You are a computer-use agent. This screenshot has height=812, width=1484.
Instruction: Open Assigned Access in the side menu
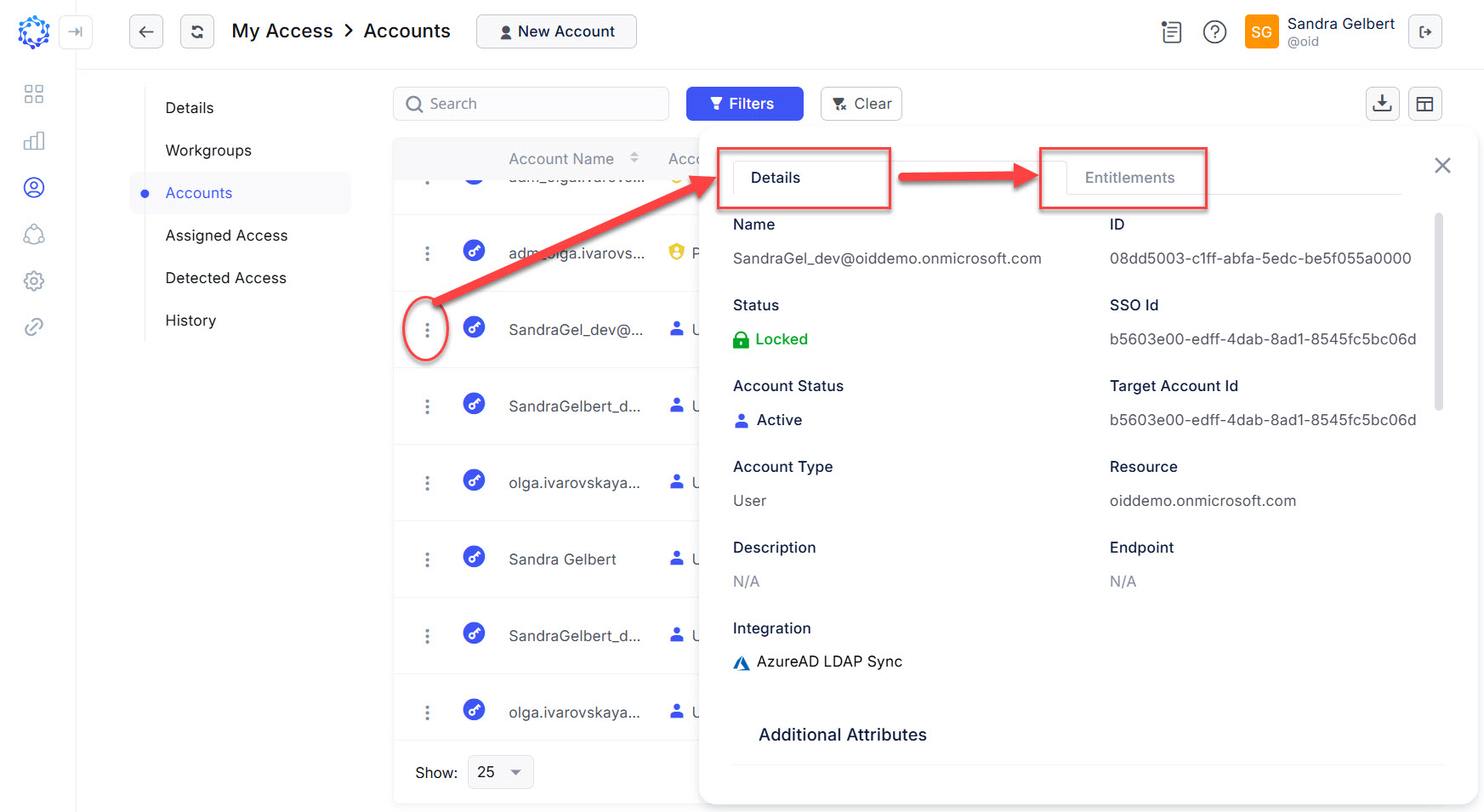[226, 236]
